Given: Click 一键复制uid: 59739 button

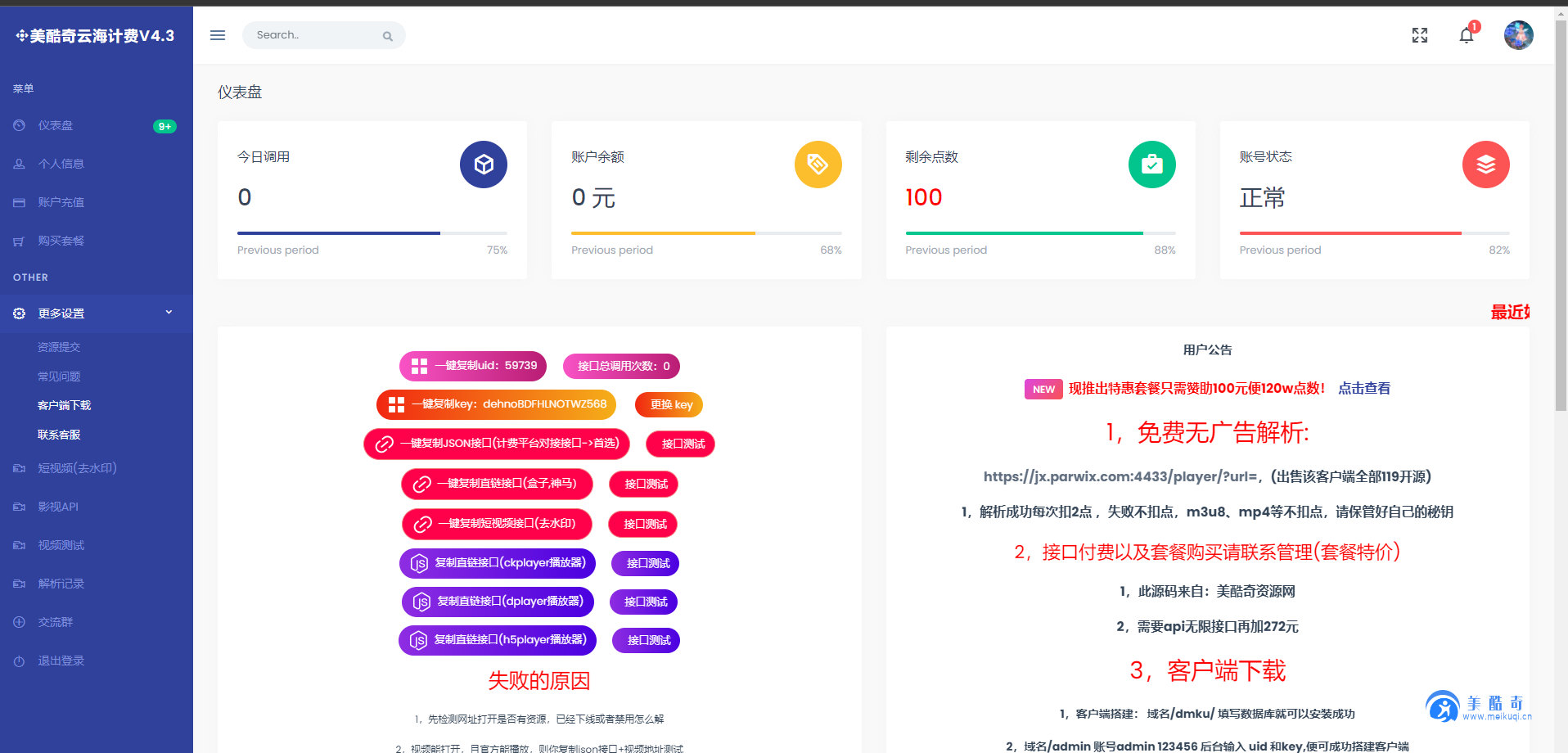Looking at the screenshot, I should pyautogui.click(x=473, y=366).
